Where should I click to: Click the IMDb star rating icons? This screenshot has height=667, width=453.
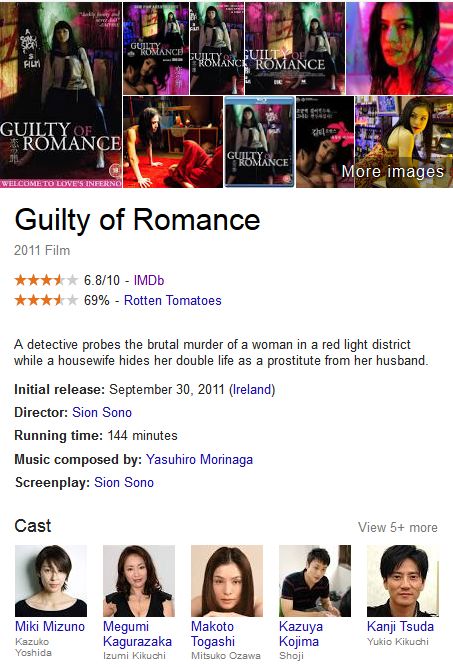(46, 280)
